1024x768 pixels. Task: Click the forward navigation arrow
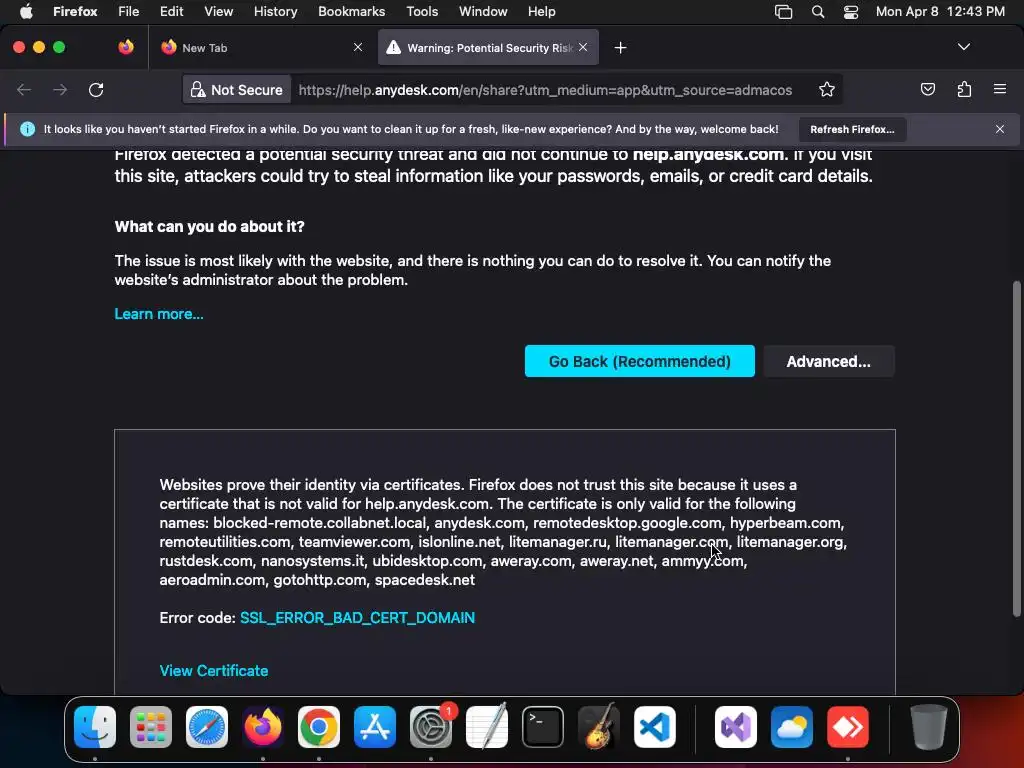(60, 89)
